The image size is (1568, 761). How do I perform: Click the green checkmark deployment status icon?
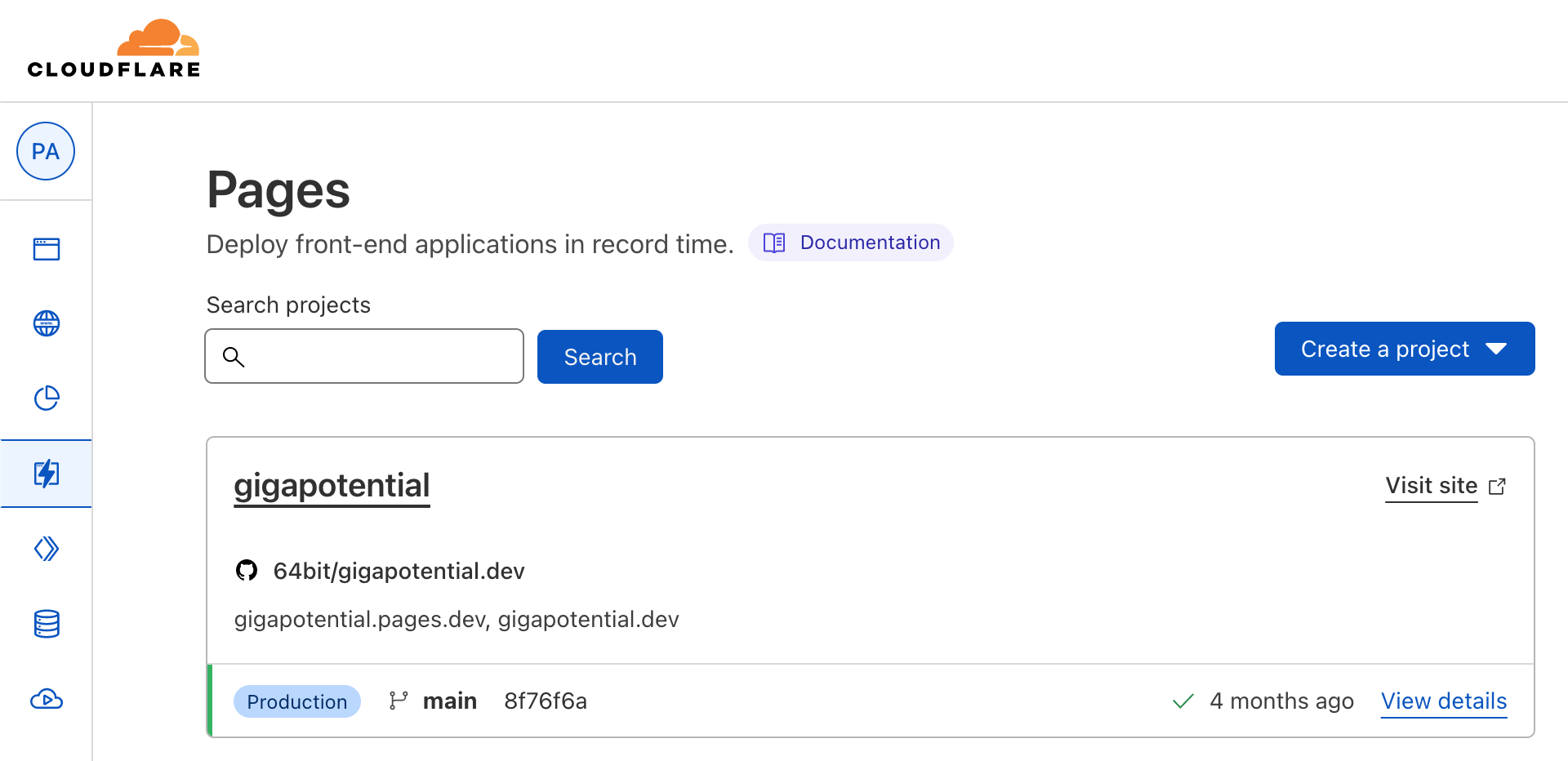[1183, 701]
